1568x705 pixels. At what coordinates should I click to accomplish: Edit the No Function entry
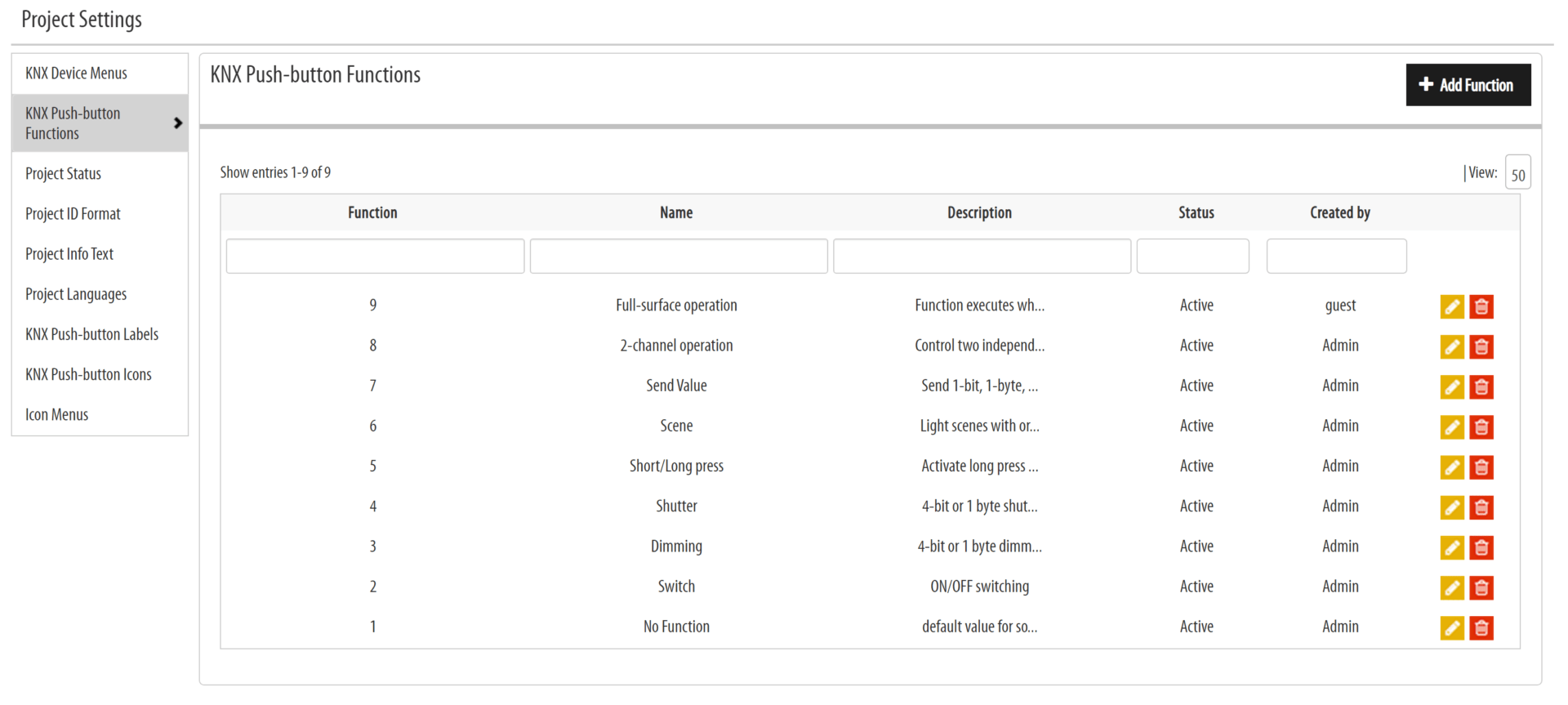pyautogui.click(x=1452, y=627)
